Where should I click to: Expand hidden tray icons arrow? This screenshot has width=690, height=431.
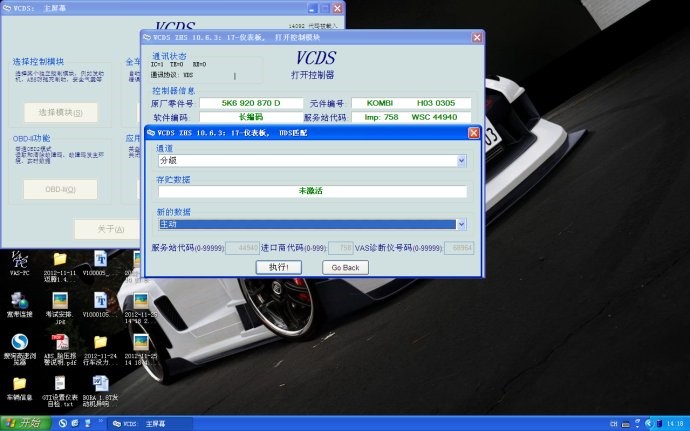[648, 424]
